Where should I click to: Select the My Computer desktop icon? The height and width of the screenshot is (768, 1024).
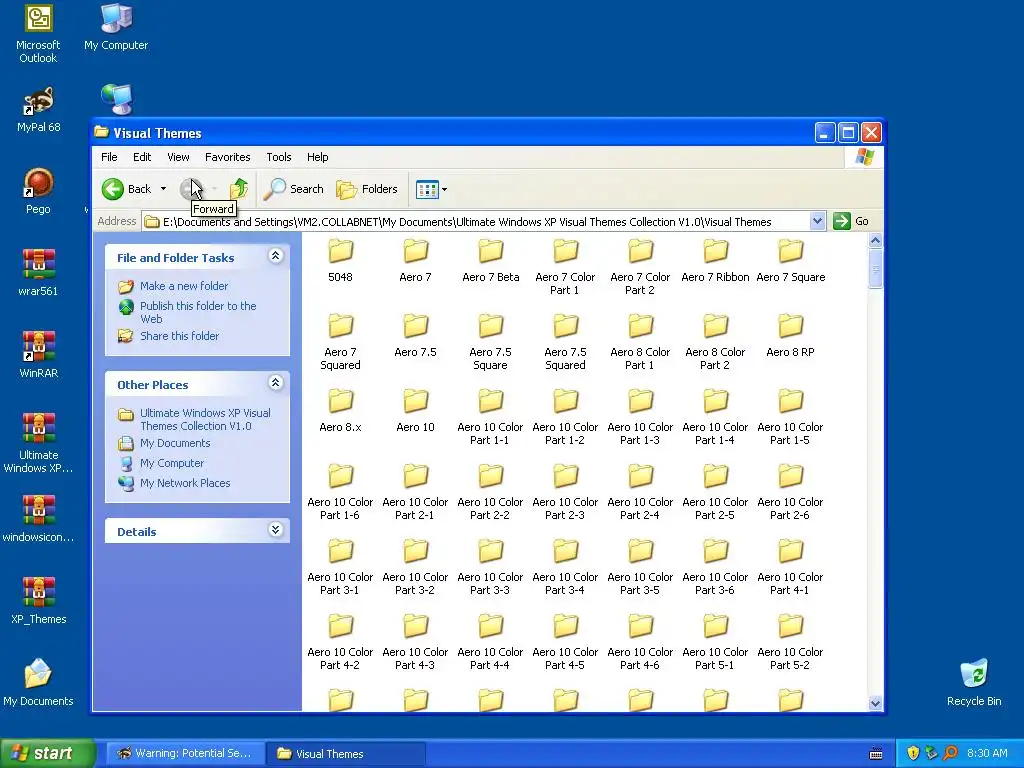(x=116, y=28)
